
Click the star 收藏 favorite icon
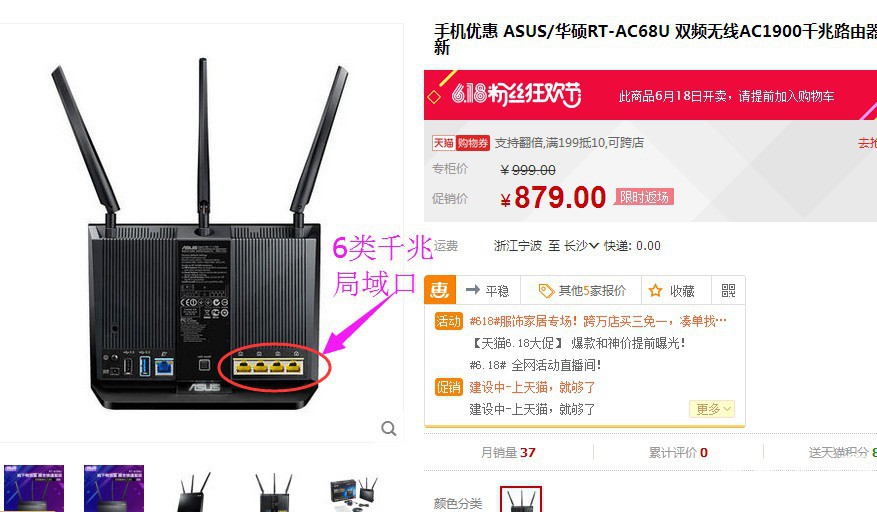click(655, 290)
